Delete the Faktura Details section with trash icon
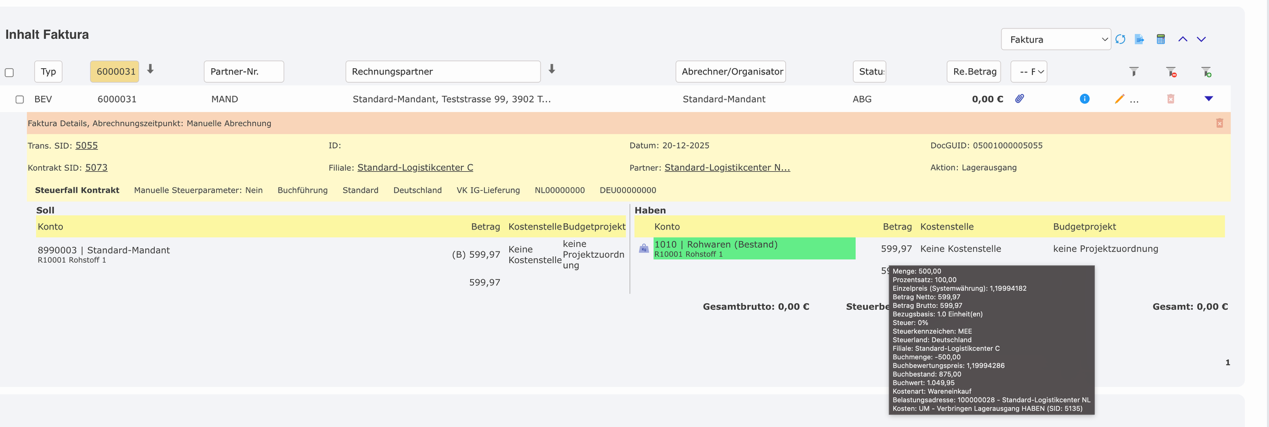The height and width of the screenshot is (427, 1269). (1219, 124)
